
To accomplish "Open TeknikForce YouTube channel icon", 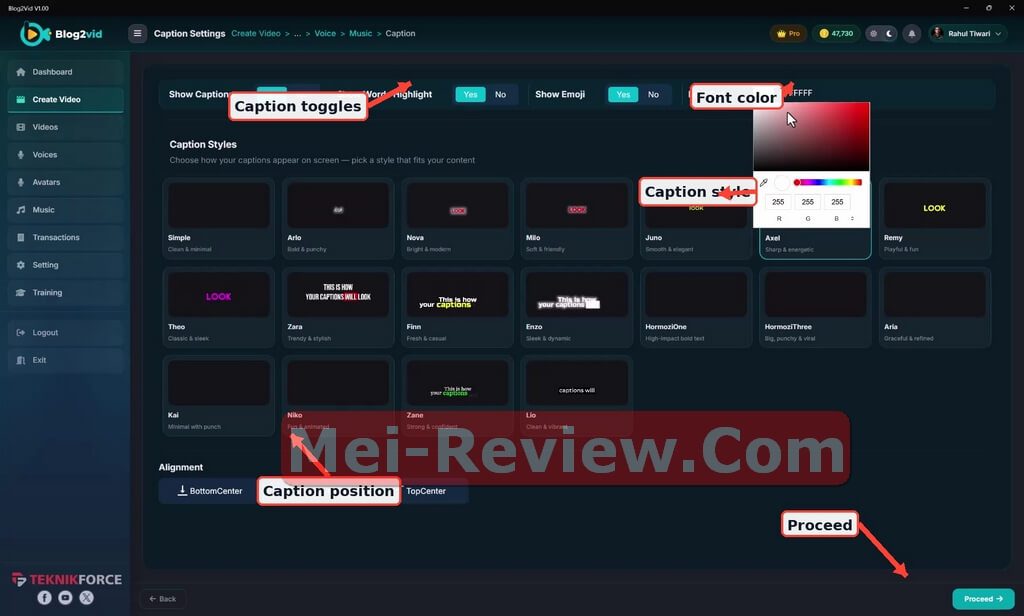I will 65,597.
